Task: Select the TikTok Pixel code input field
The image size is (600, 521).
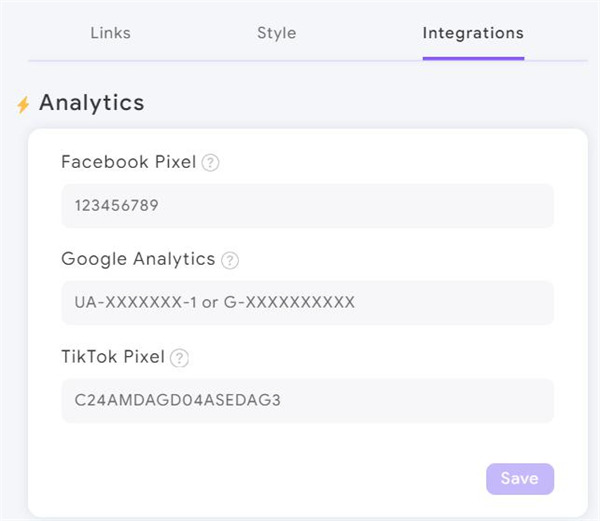Action: [x=308, y=401]
